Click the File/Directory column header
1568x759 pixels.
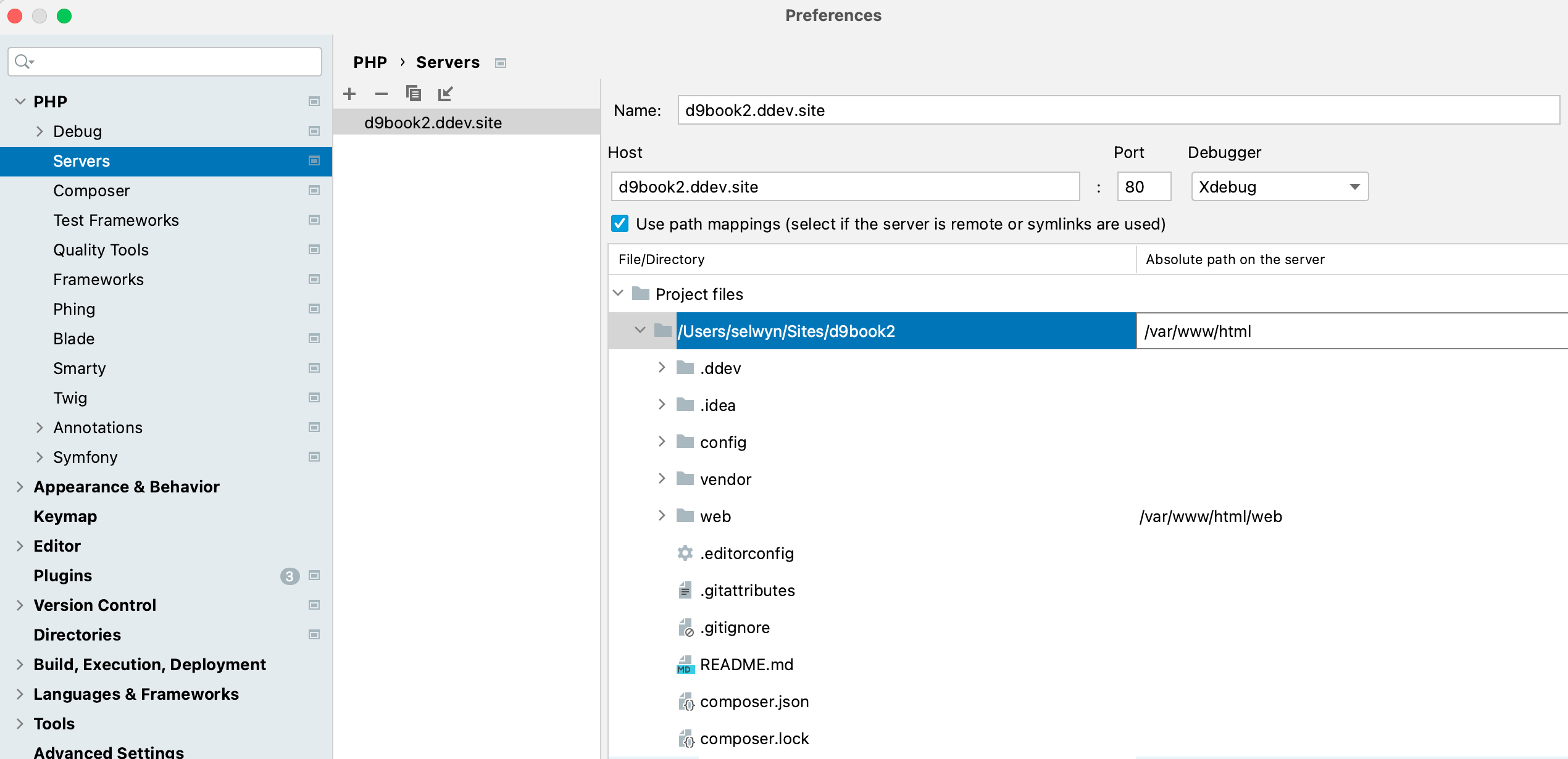pyautogui.click(x=872, y=259)
